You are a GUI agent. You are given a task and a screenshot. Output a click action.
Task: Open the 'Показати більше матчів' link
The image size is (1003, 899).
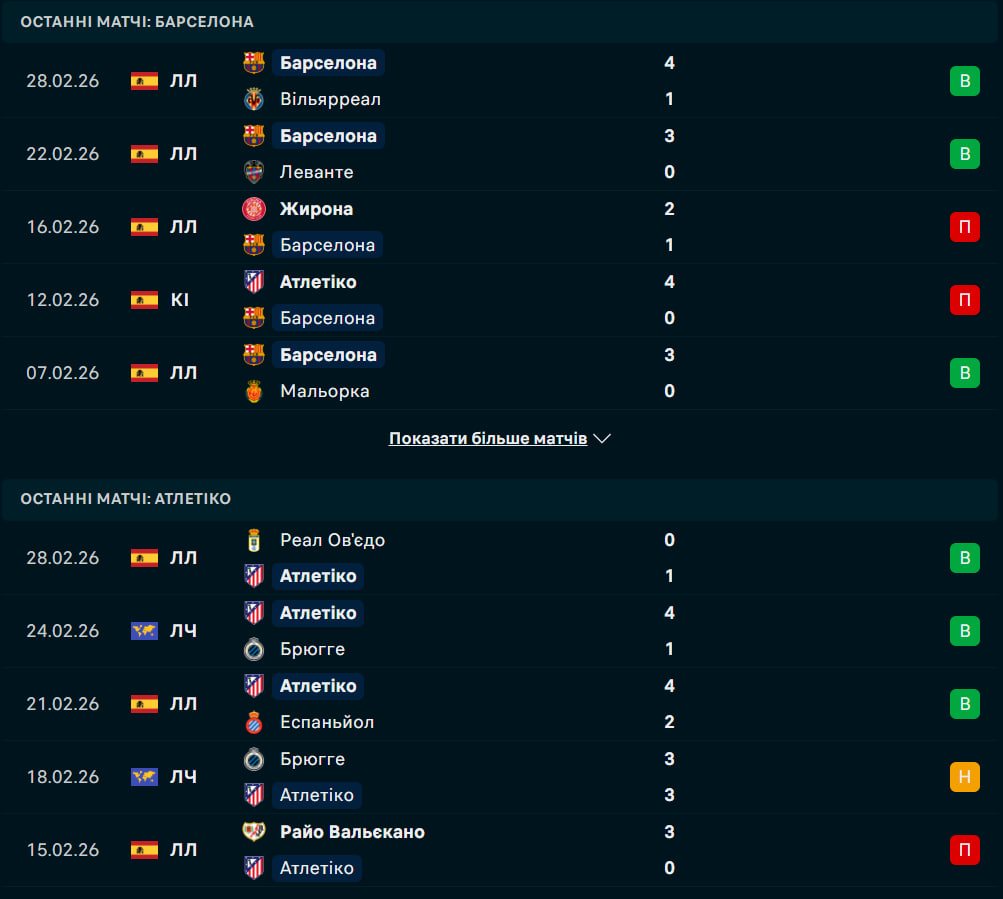488,439
